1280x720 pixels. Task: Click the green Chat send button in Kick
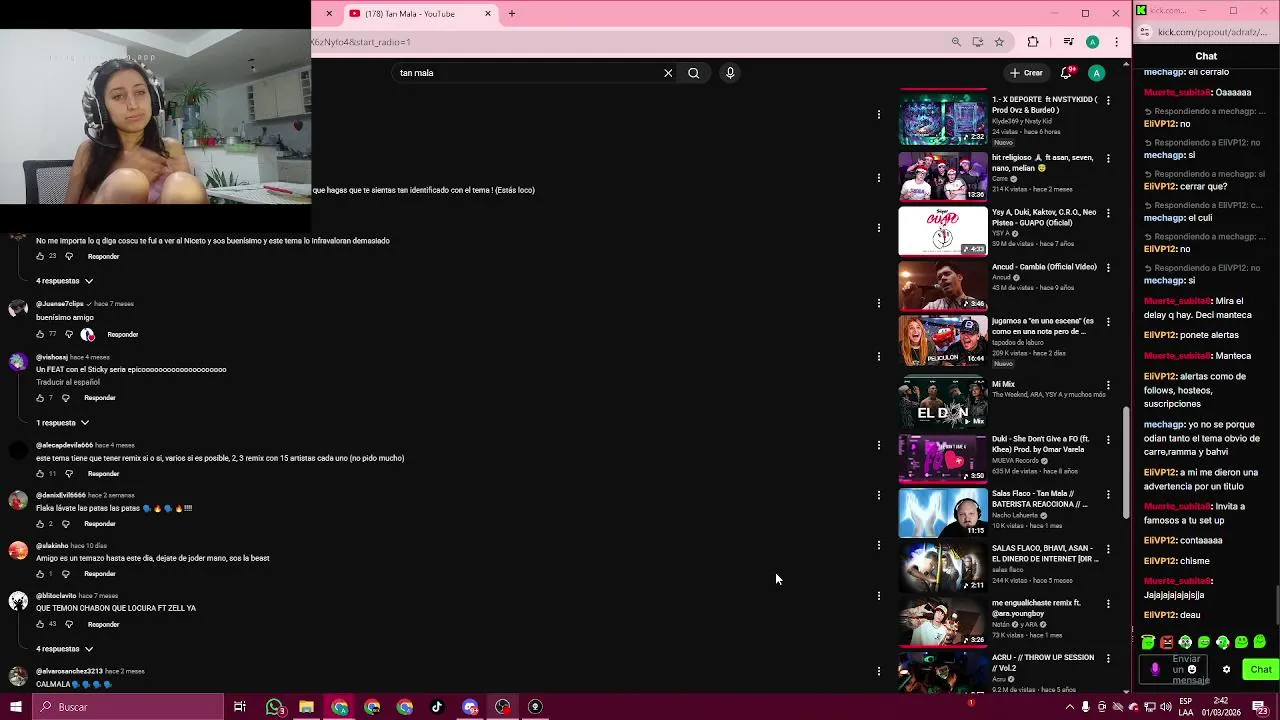point(1260,670)
